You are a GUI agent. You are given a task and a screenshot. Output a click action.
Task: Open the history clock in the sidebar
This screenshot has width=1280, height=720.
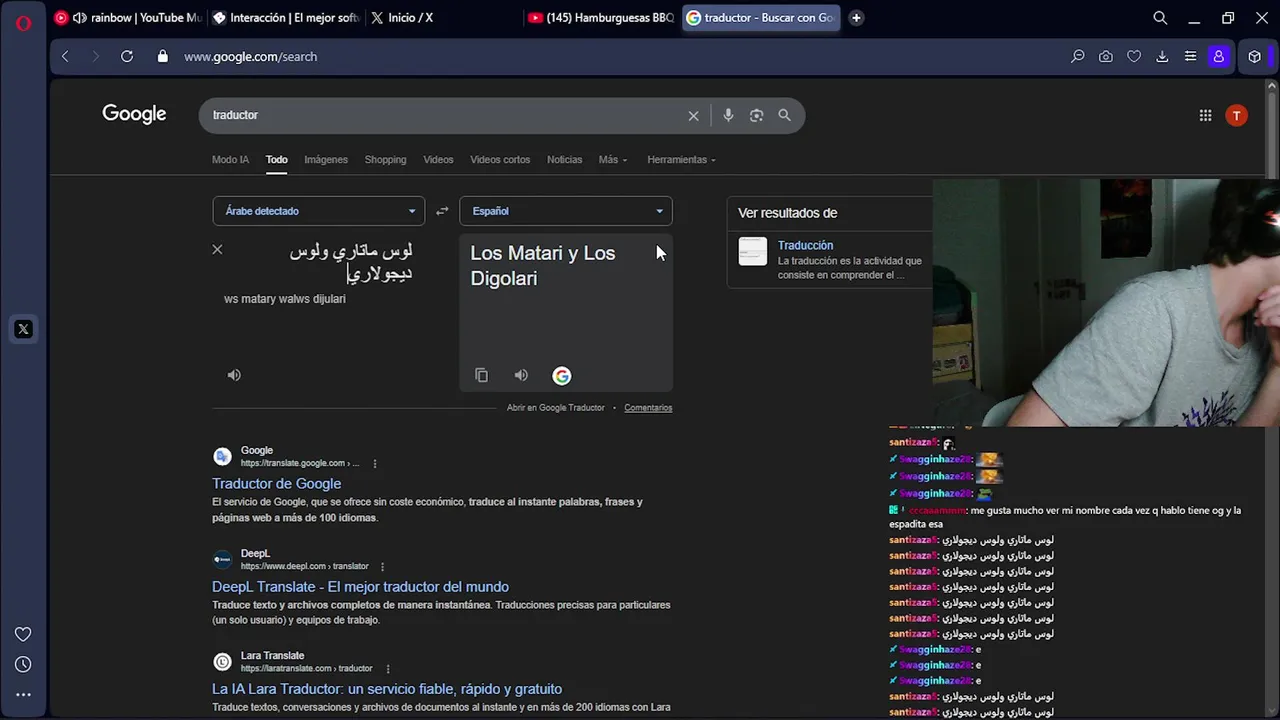(23, 664)
